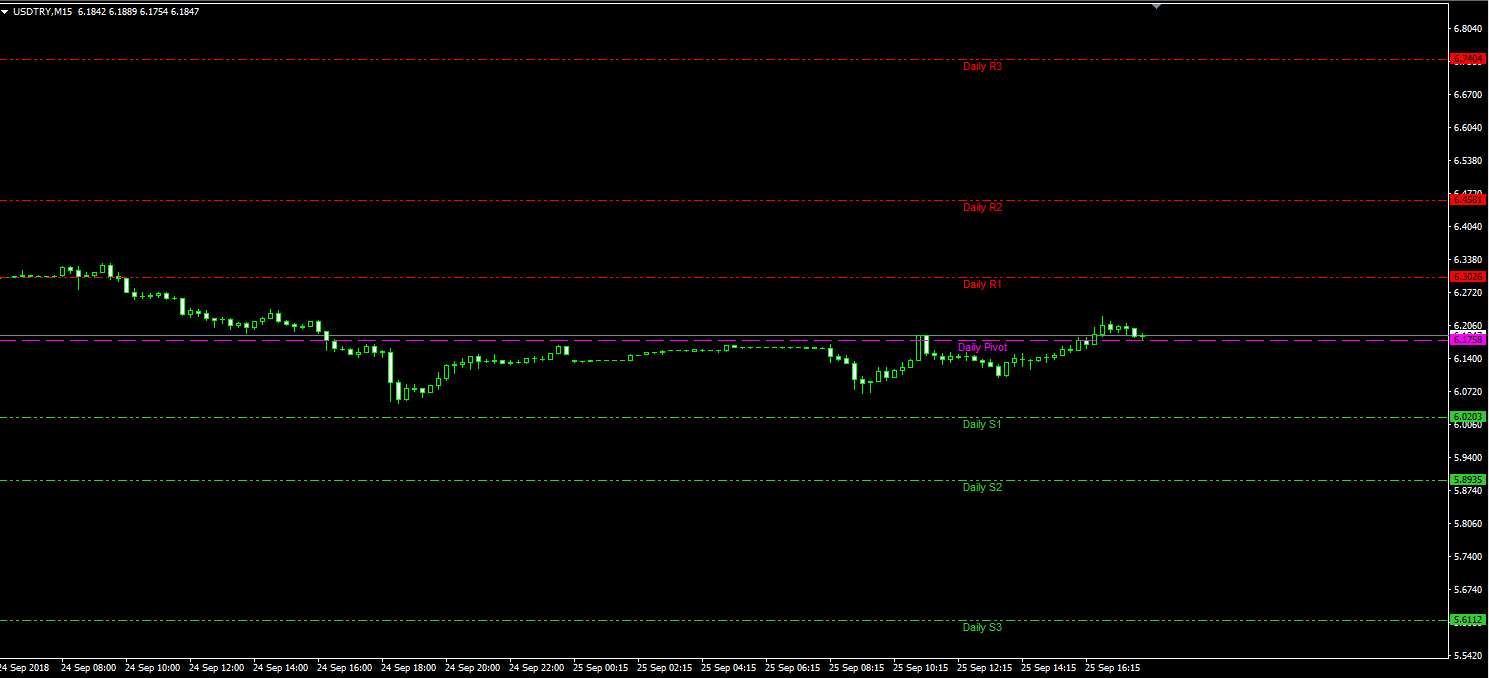This screenshot has height=678, width=1490.
Task: Select the Daily R3 line label
Action: [981, 66]
